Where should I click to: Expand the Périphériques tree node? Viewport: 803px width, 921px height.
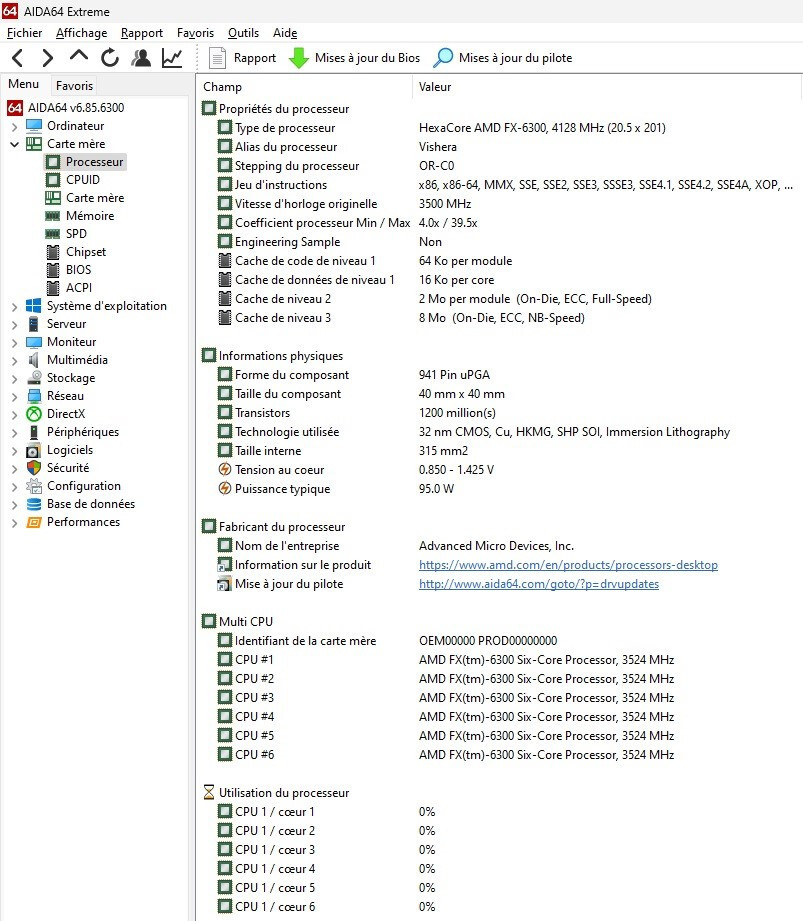click(x=15, y=432)
